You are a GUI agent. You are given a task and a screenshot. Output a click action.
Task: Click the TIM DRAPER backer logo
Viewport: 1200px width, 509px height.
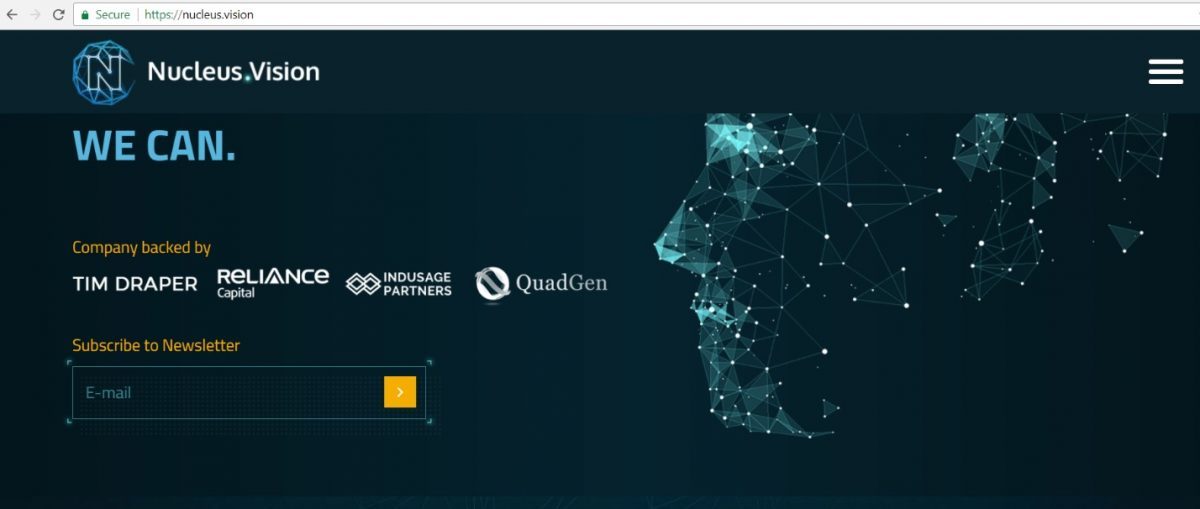click(135, 284)
